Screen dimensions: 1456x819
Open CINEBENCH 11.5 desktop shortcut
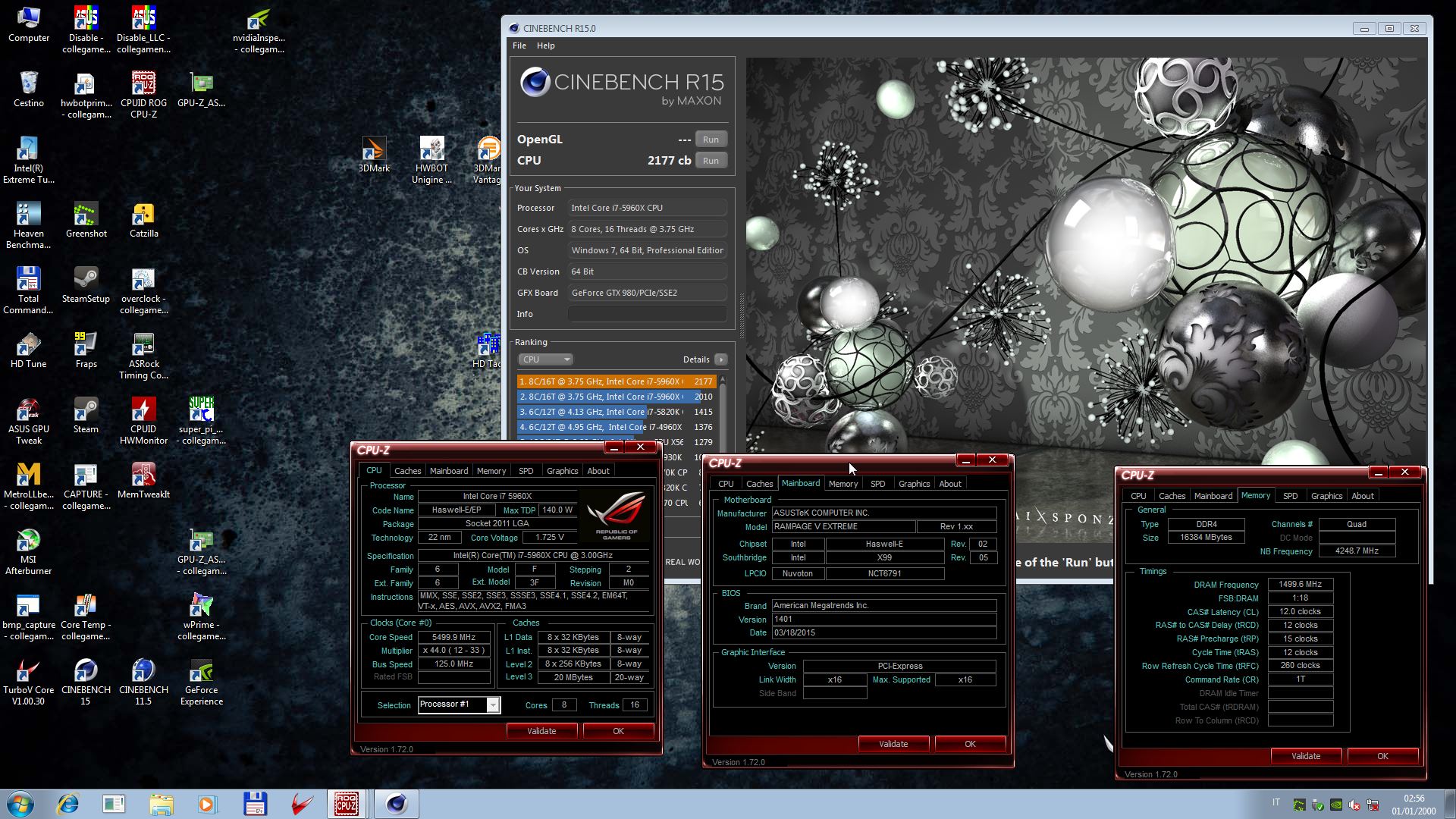[143, 682]
